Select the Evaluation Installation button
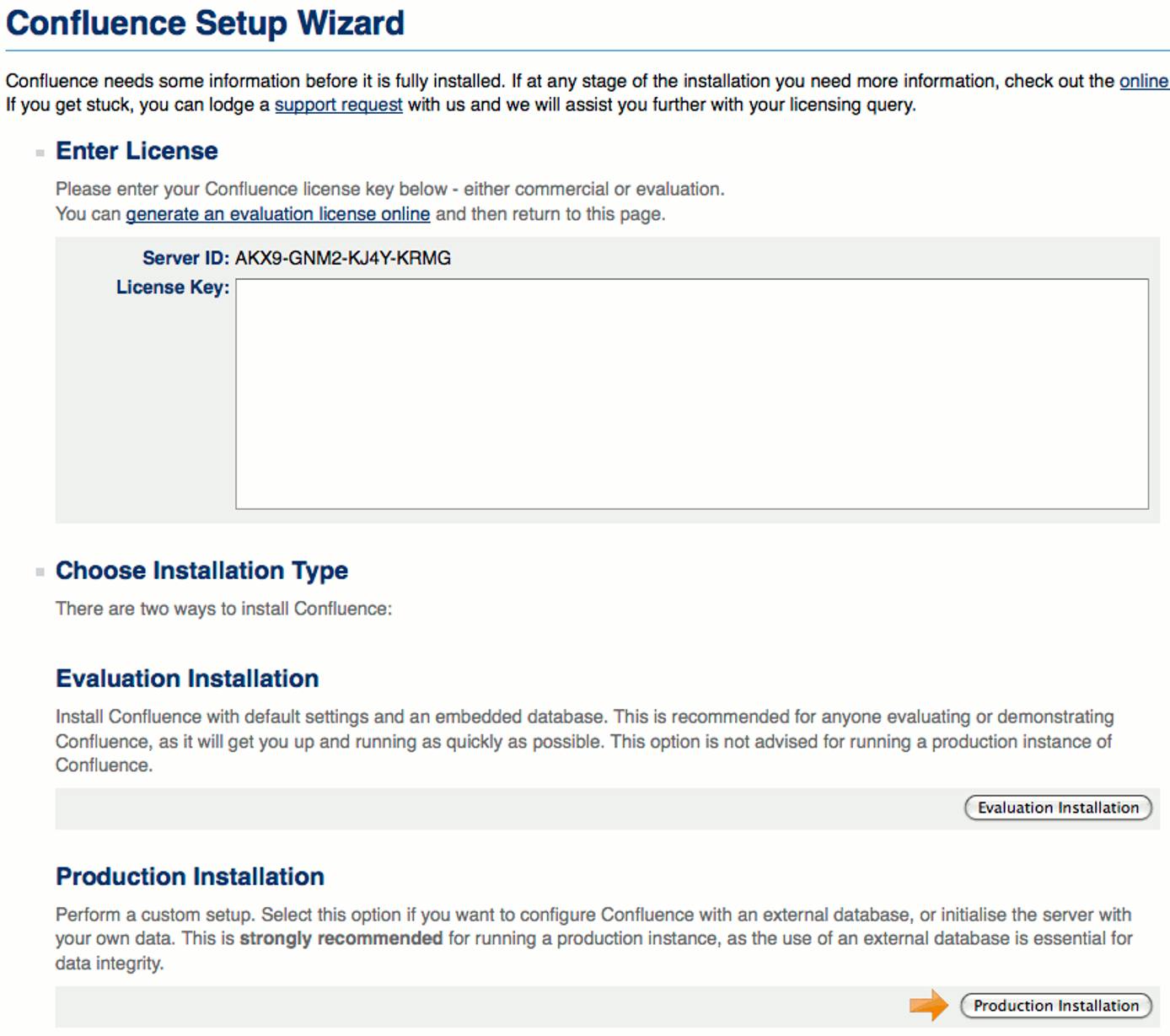This screenshot has width=1170, height=1036. point(1058,807)
